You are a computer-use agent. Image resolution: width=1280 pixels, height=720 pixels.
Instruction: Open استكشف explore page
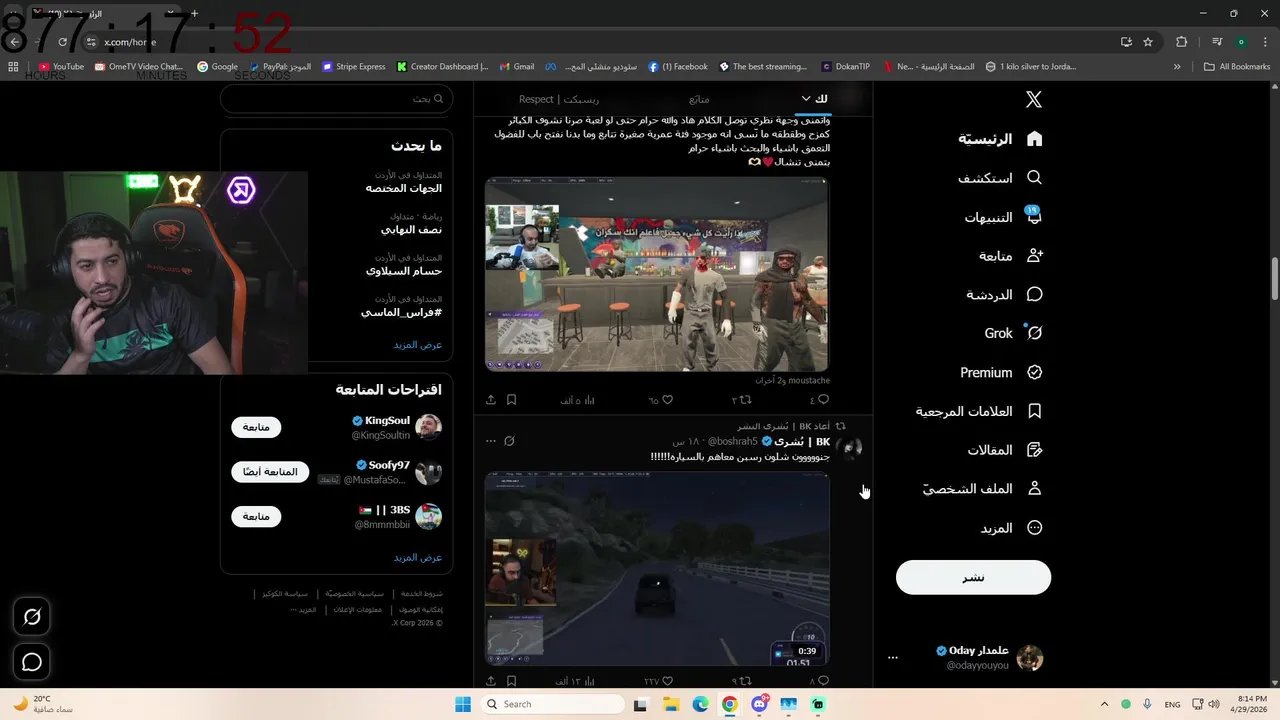click(x=1001, y=178)
